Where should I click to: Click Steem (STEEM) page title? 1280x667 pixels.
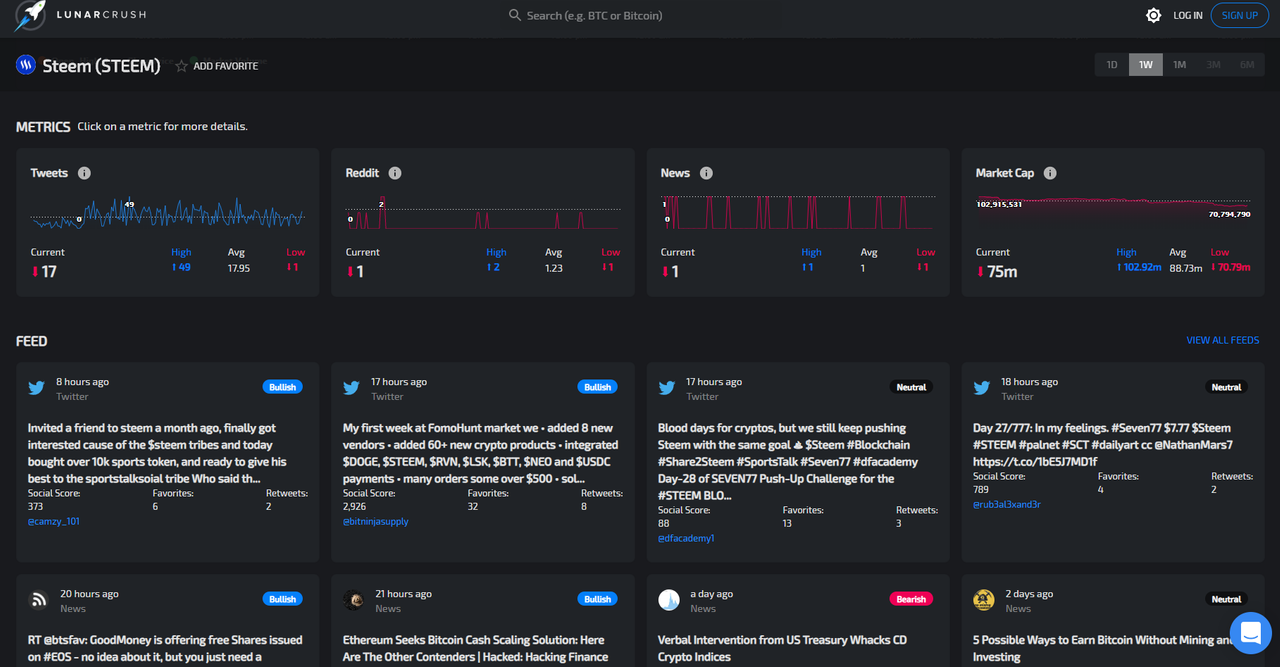pyautogui.click(x=101, y=66)
